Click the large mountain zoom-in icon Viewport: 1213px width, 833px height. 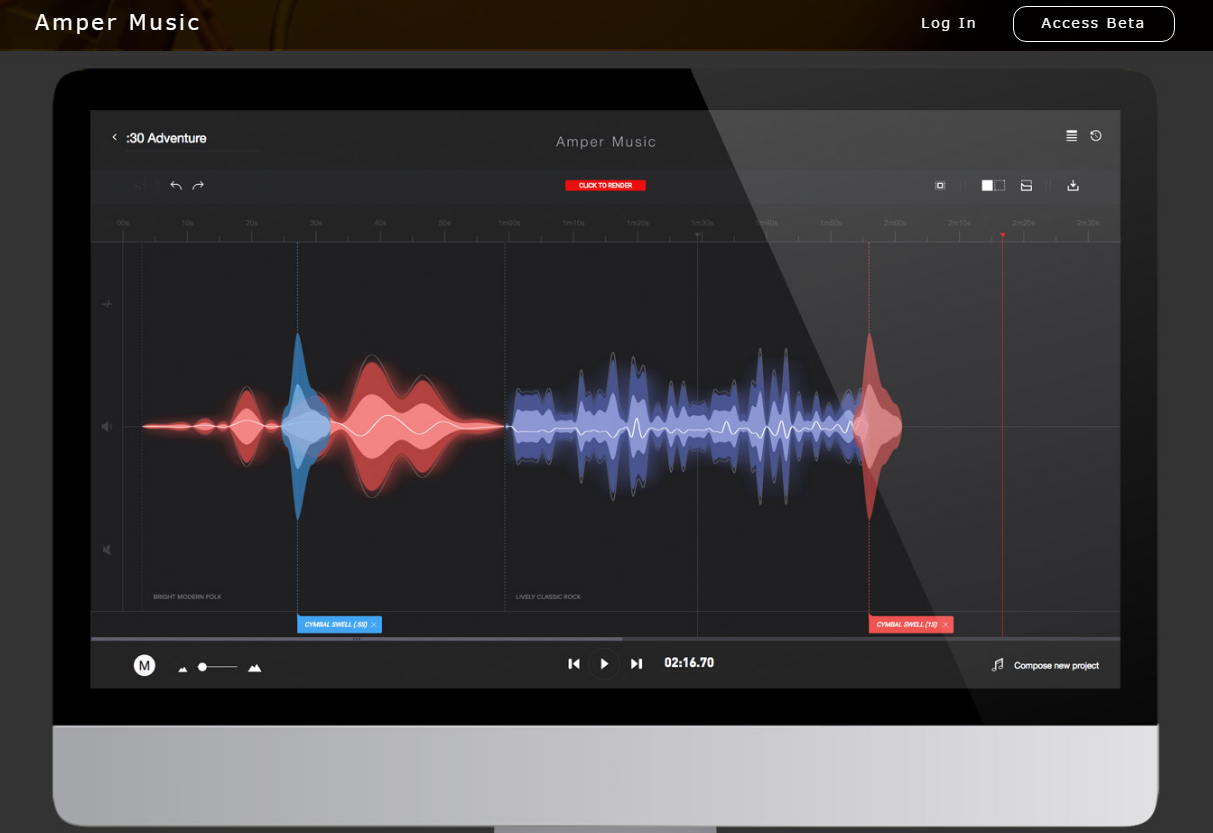pyautogui.click(x=254, y=667)
